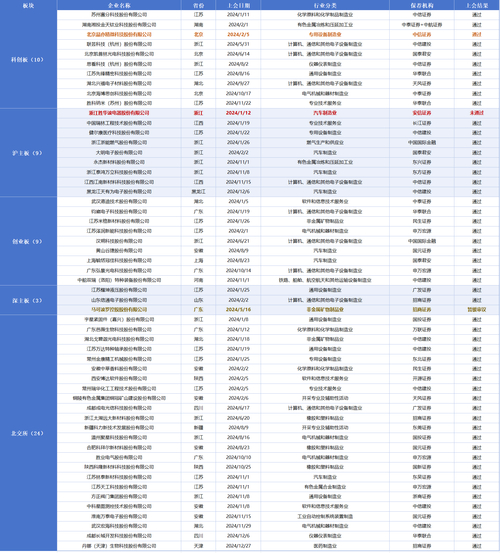This screenshot has height=553, width=500.
Task: Click the 板块 column header
Action: click(28, 5)
